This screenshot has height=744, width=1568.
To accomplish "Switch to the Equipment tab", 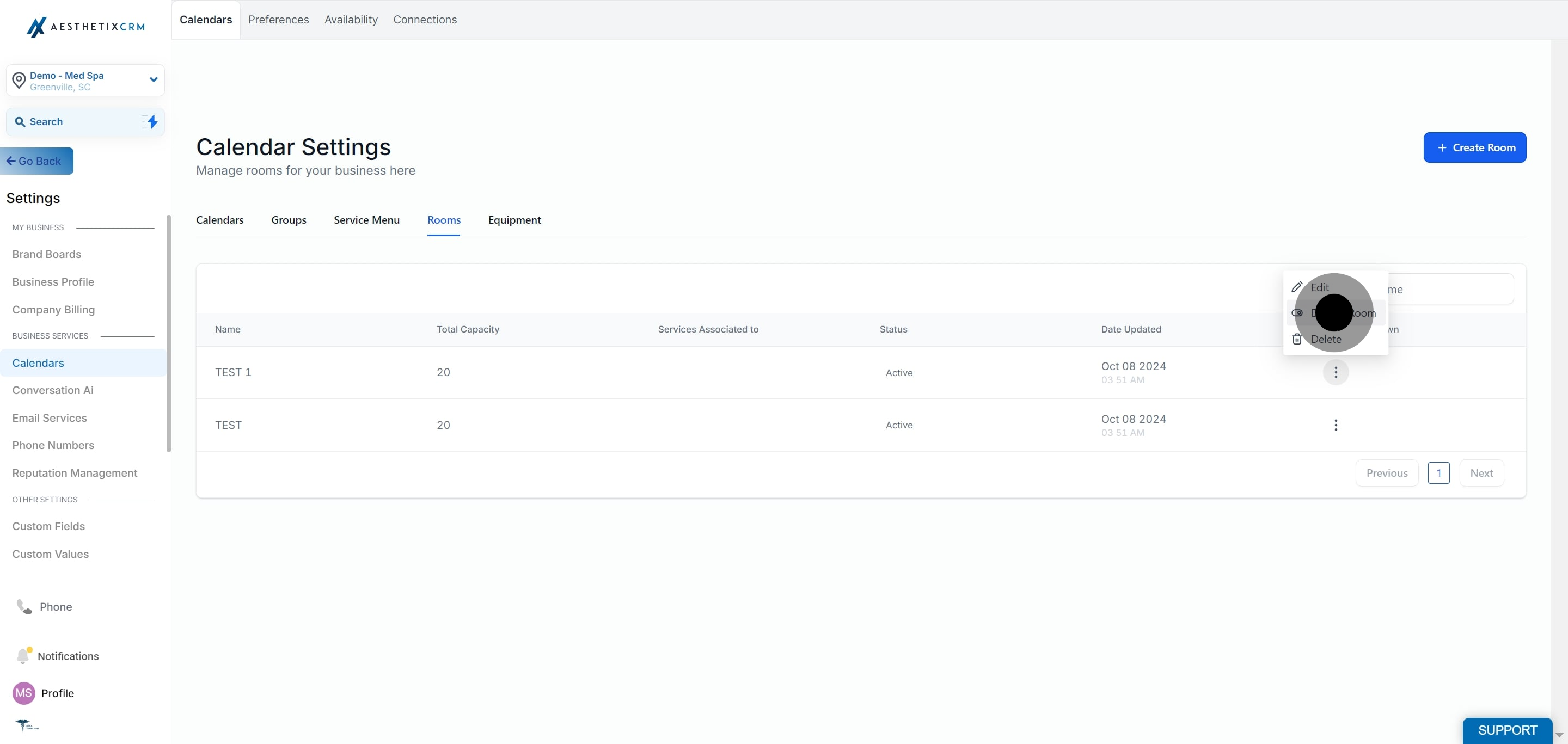I will tap(514, 220).
